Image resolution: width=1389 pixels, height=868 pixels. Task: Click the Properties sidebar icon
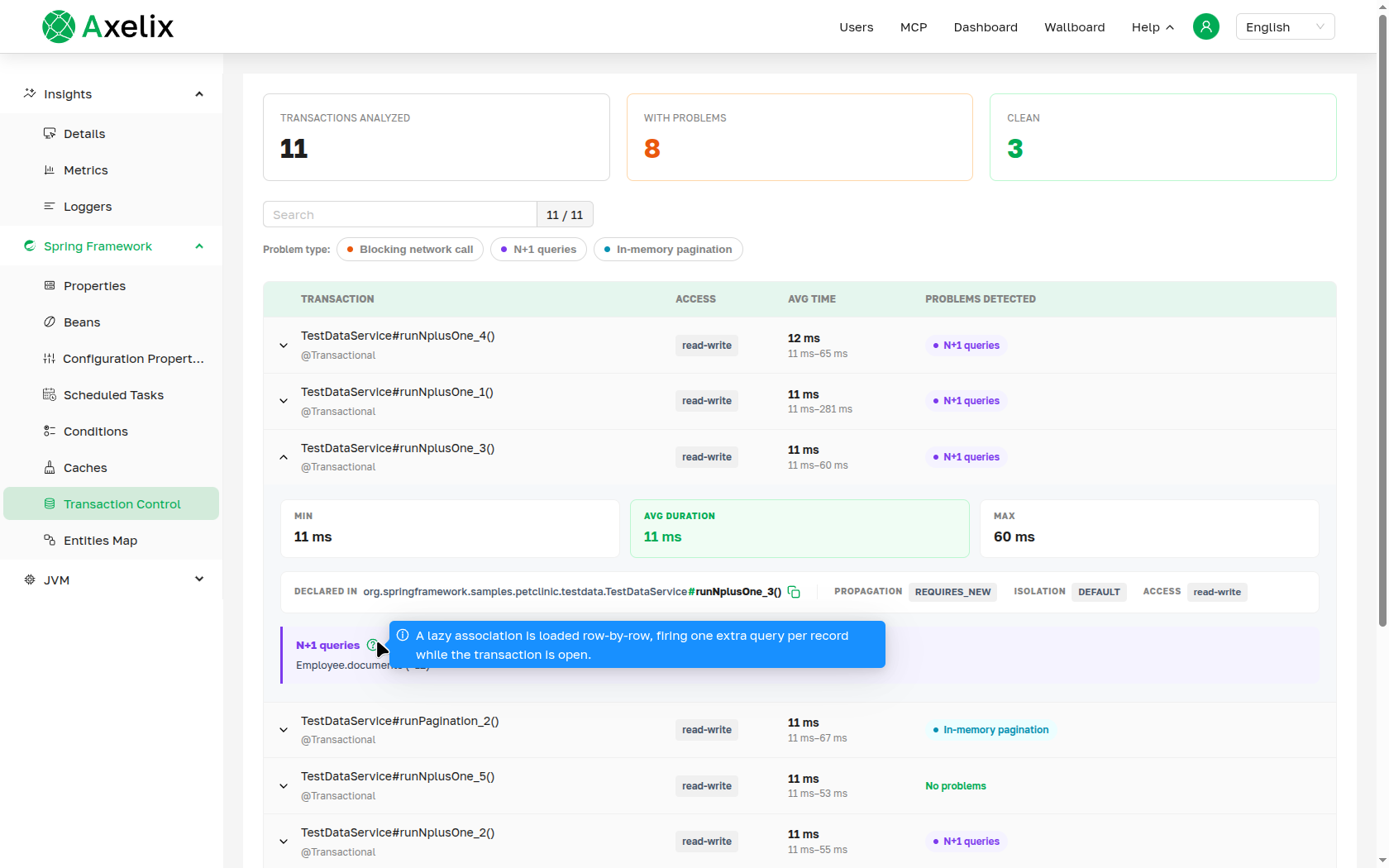click(50, 285)
